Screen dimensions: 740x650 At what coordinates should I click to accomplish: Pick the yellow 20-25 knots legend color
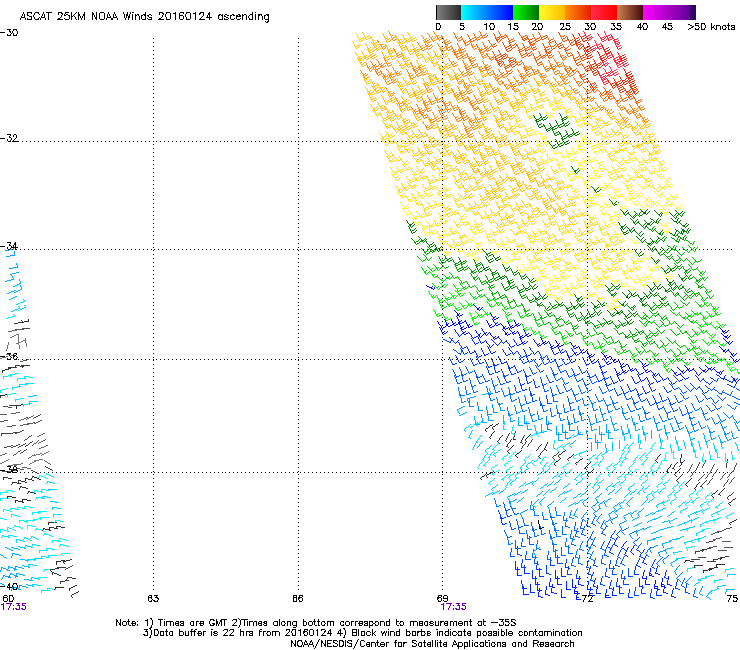click(552, 12)
